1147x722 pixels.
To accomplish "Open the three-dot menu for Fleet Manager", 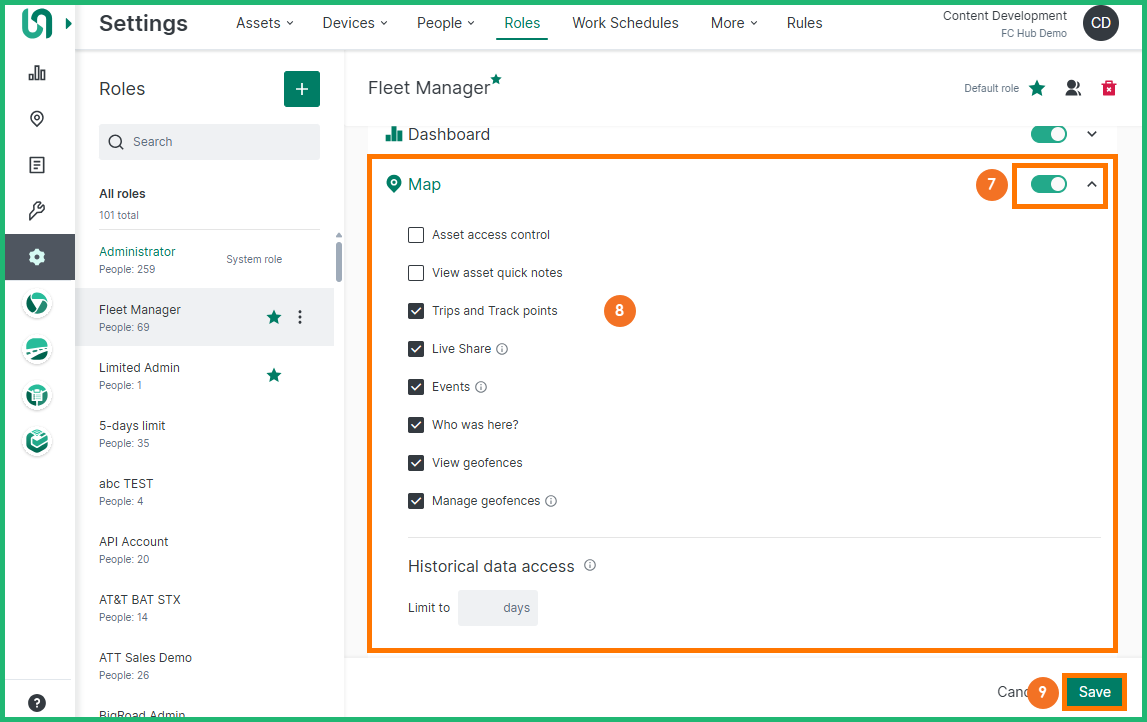I will point(300,317).
